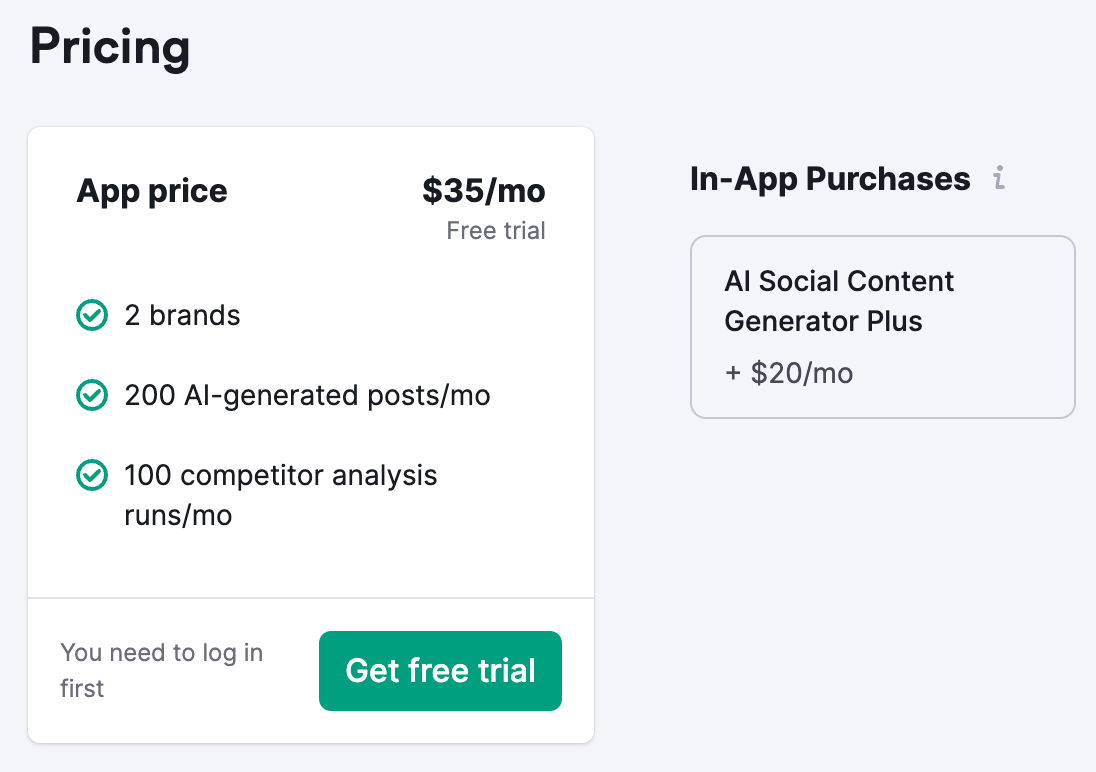The width and height of the screenshot is (1096, 772).
Task: Click the You need to log in text
Action: [160, 670]
